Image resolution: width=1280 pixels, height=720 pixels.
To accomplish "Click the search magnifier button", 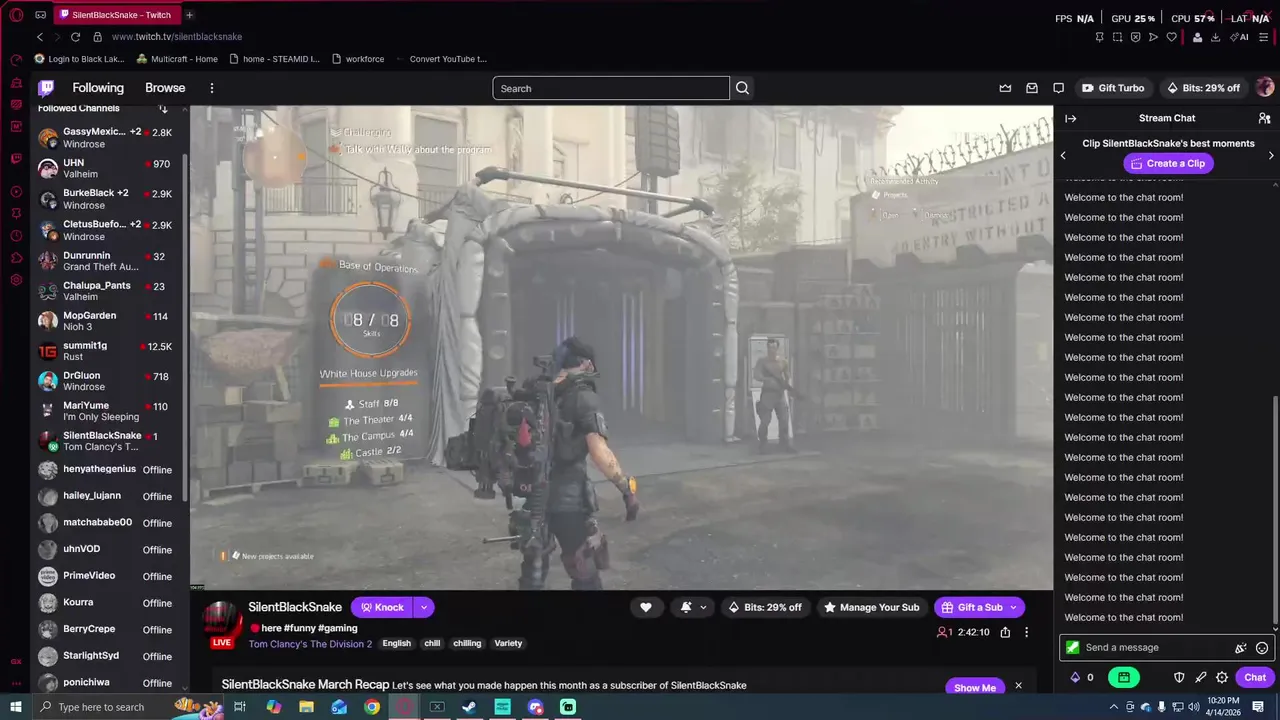I will [x=742, y=88].
